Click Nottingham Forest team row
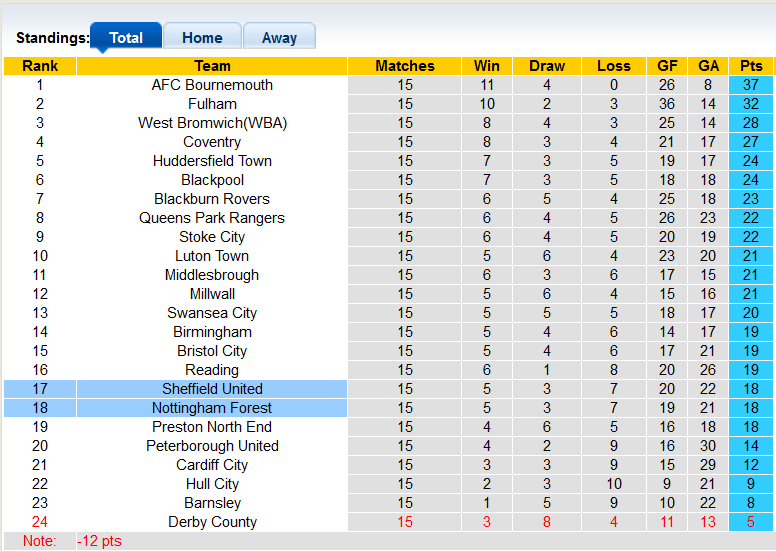Screen dimensions: 776x552 (212, 408)
